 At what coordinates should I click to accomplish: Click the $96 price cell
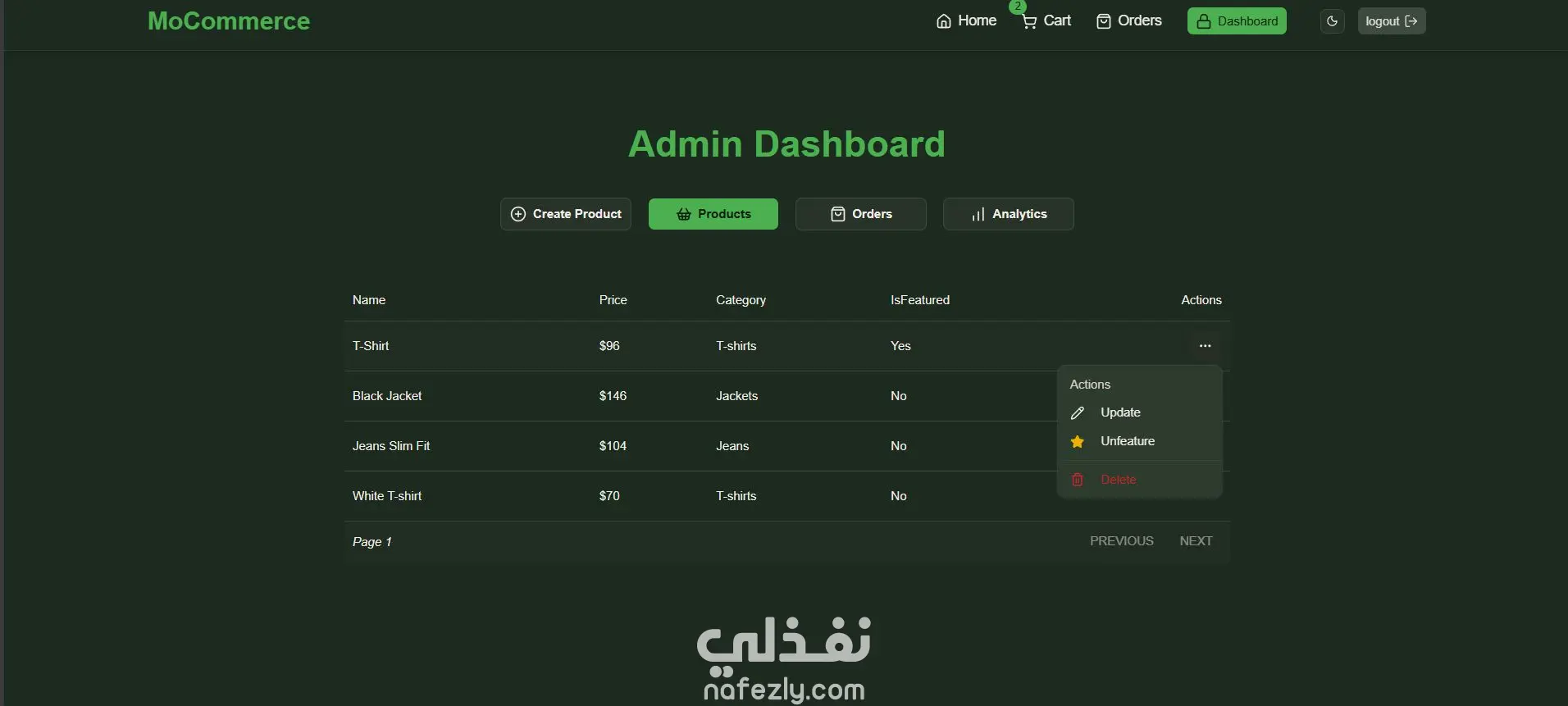pos(609,346)
